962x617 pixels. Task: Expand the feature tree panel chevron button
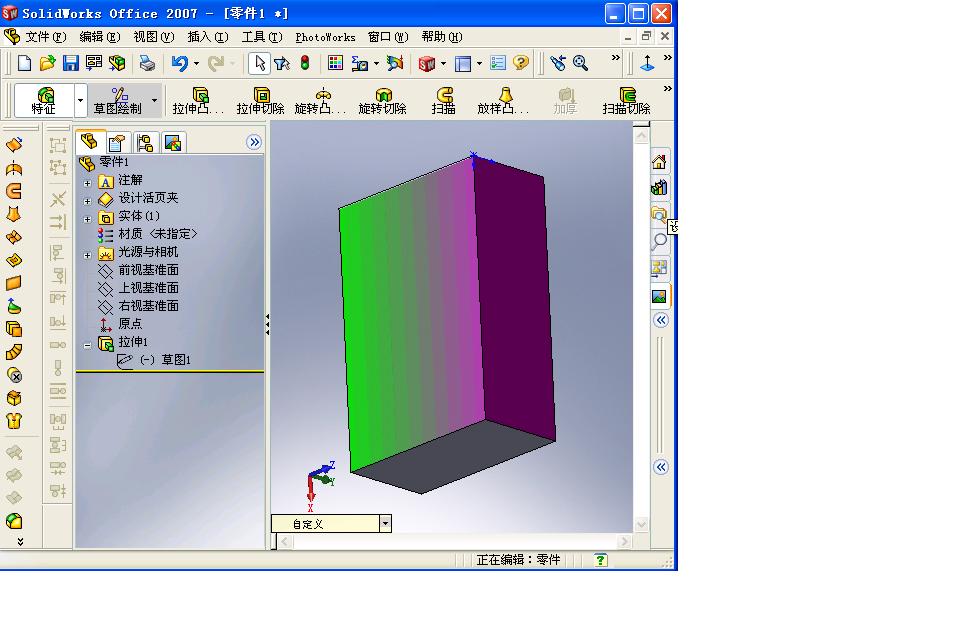(254, 142)
